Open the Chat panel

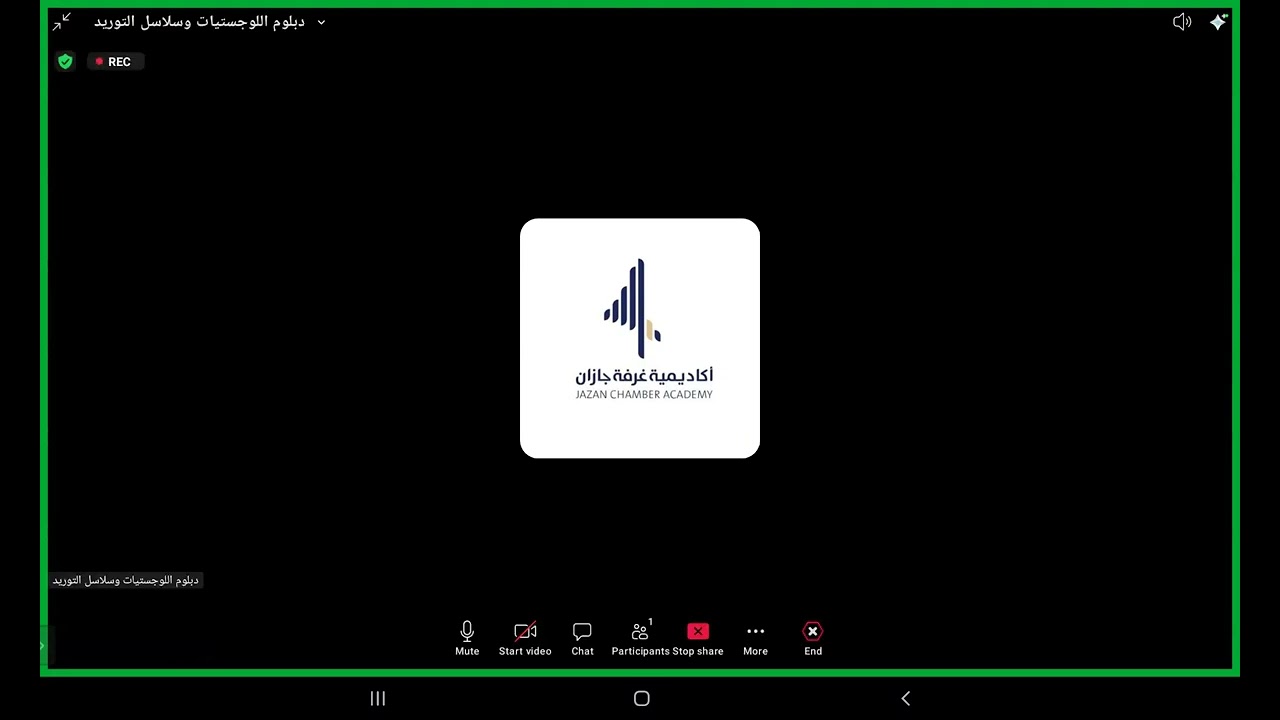click(582, 638)
